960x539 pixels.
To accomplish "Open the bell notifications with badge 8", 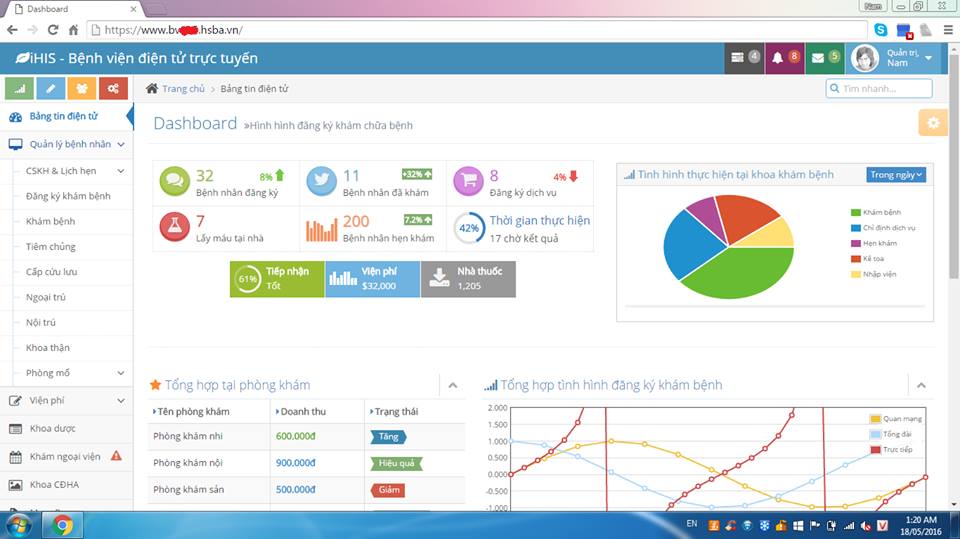I will tap(784, 58).
